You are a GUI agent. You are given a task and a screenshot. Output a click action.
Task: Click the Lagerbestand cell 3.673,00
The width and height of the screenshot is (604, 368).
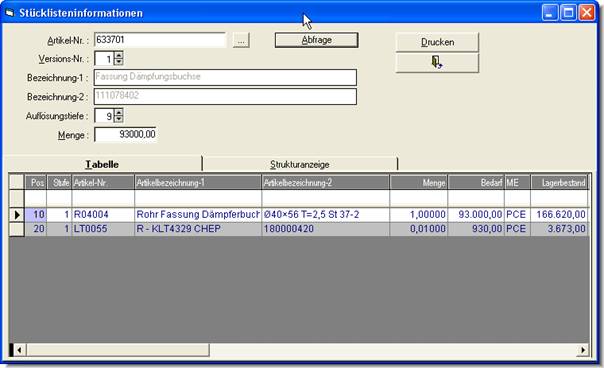(559, 229)
